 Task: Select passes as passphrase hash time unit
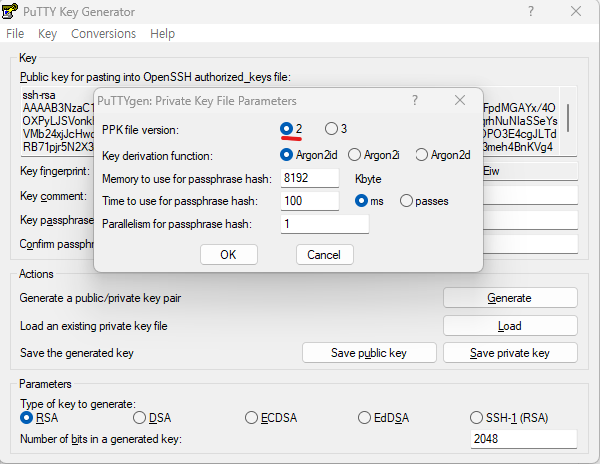click(424, 201)
